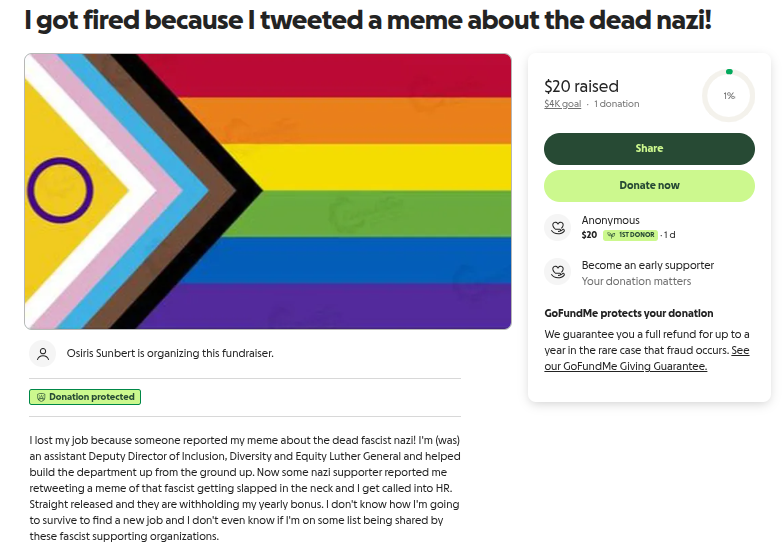This screenshot has height=550, width=783.
Task: Click the shield icon in Donation protected badge
Action: [41, 397]
